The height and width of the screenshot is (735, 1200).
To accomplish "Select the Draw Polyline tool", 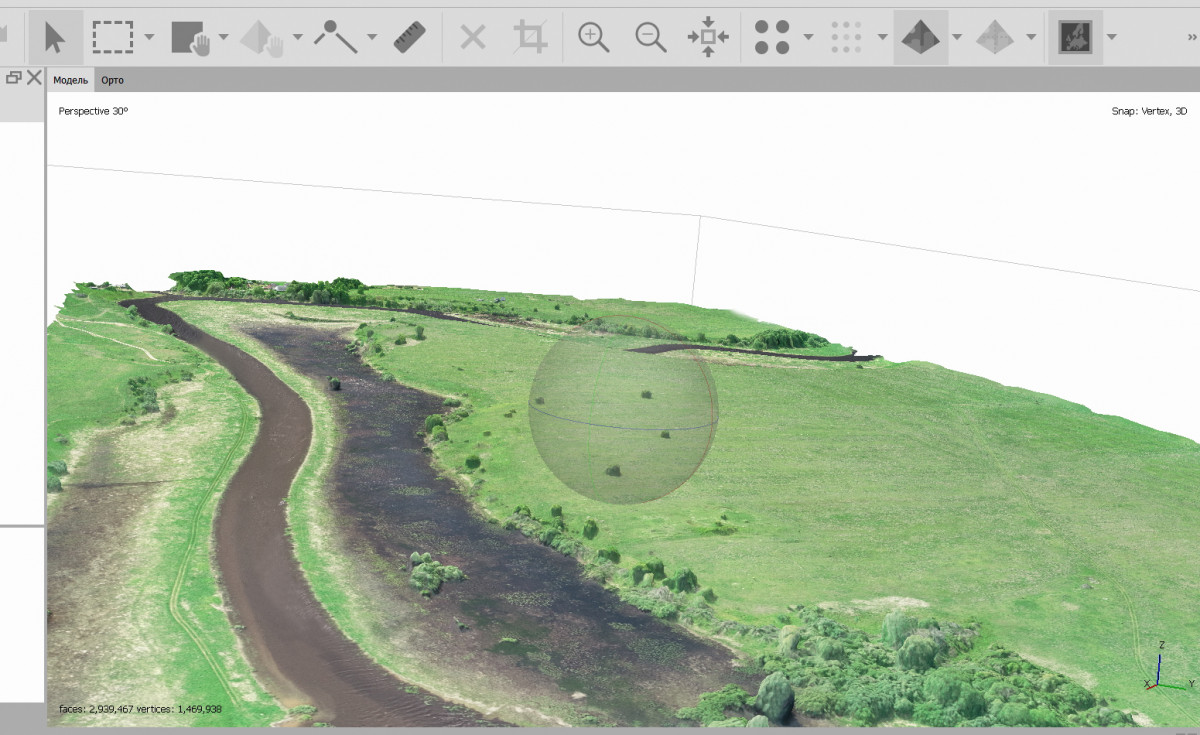I will [336, 37].
